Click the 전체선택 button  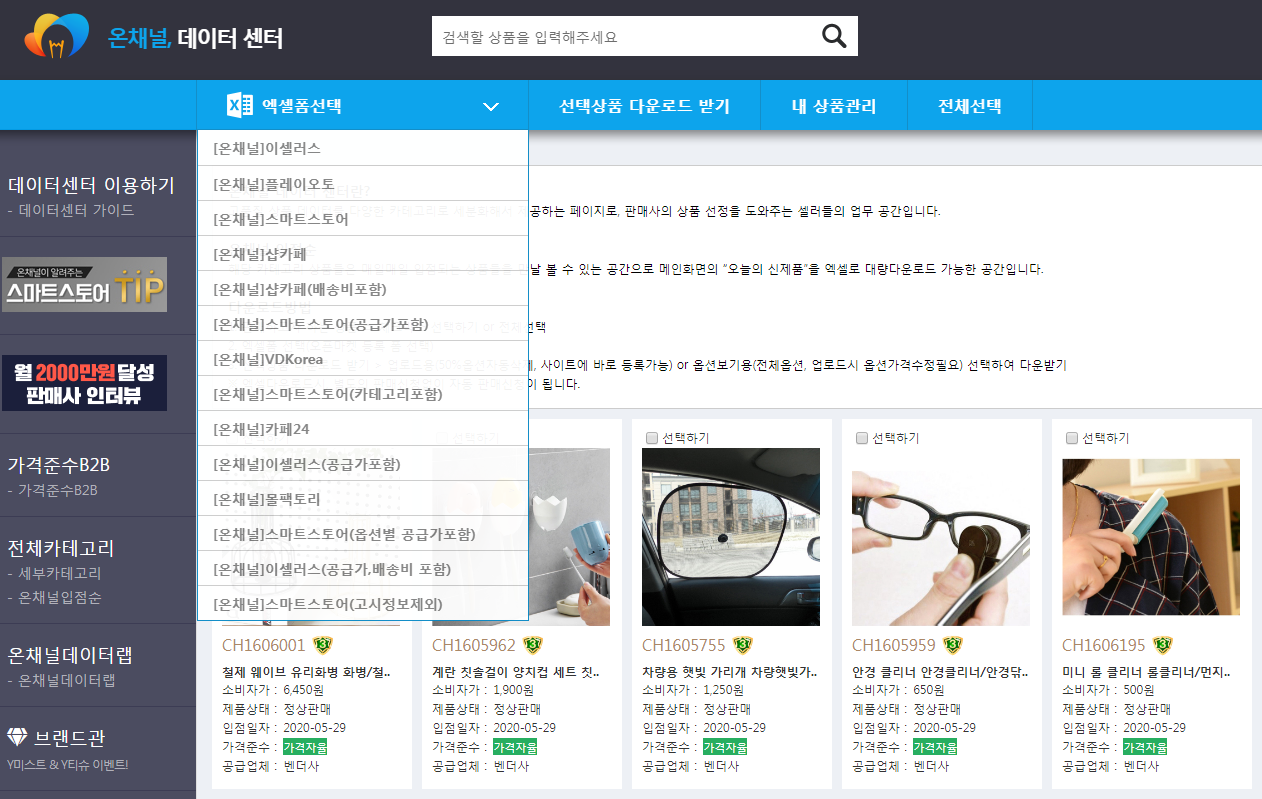pyautogui.click(x=969, y=106)
